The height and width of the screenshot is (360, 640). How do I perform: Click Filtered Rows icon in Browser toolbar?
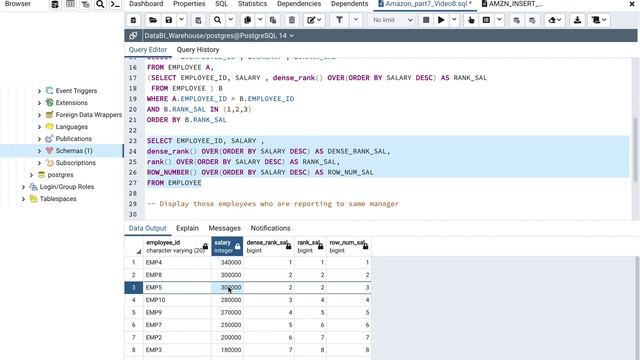85,4
